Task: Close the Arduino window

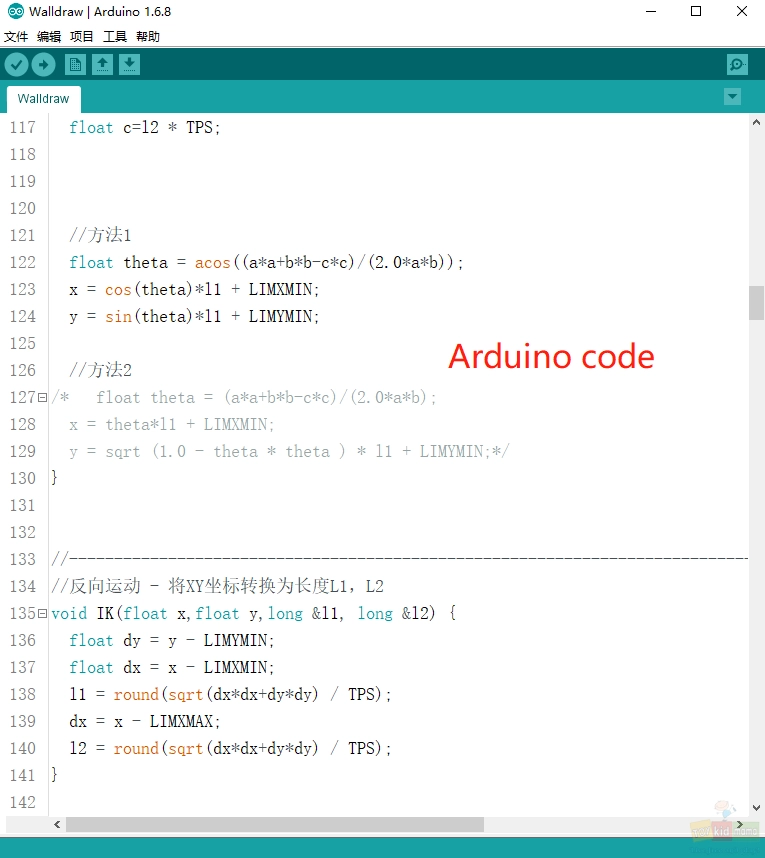Action: (x=742, y=11)
